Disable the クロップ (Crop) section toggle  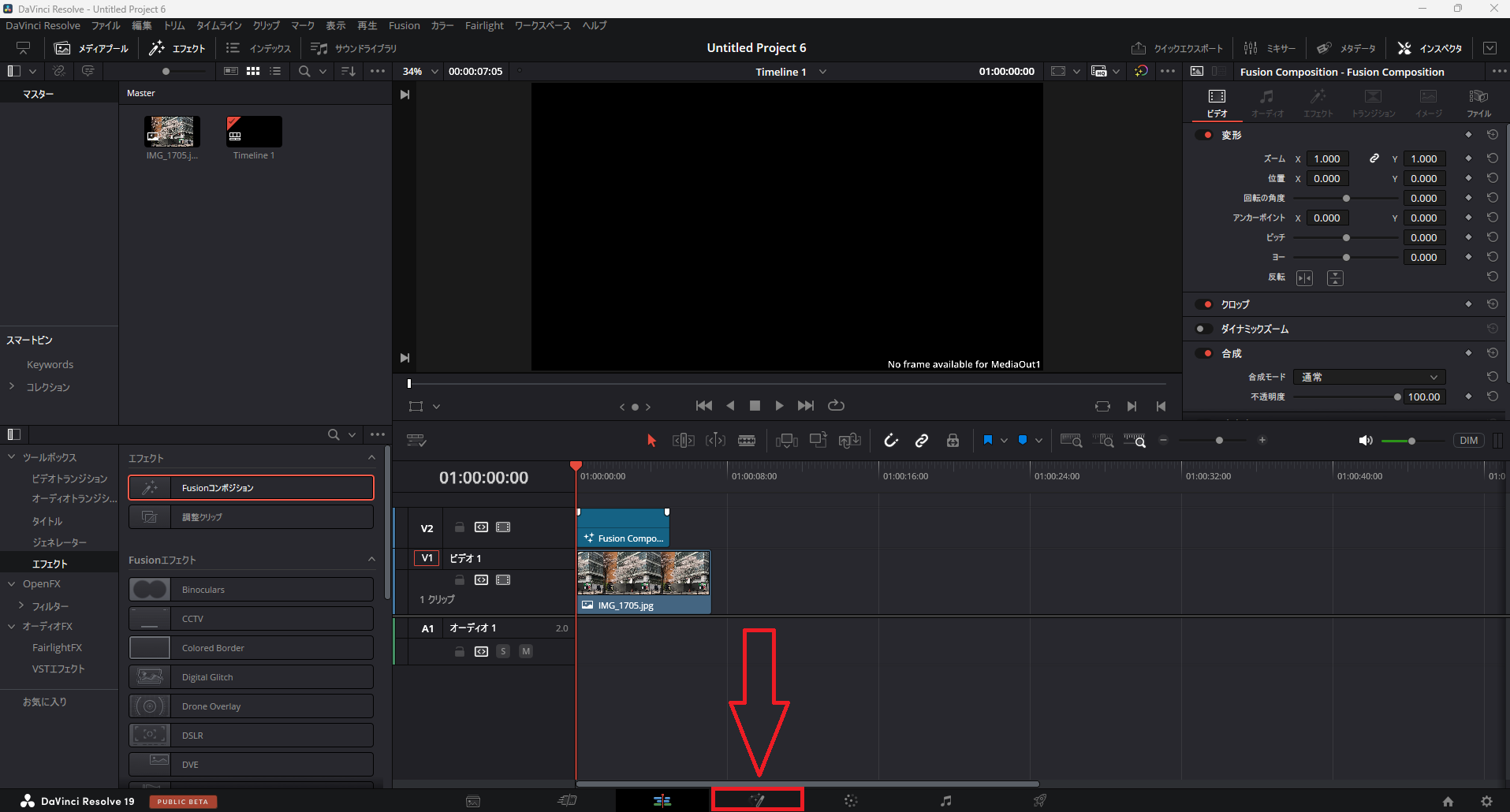[1204, 304]
